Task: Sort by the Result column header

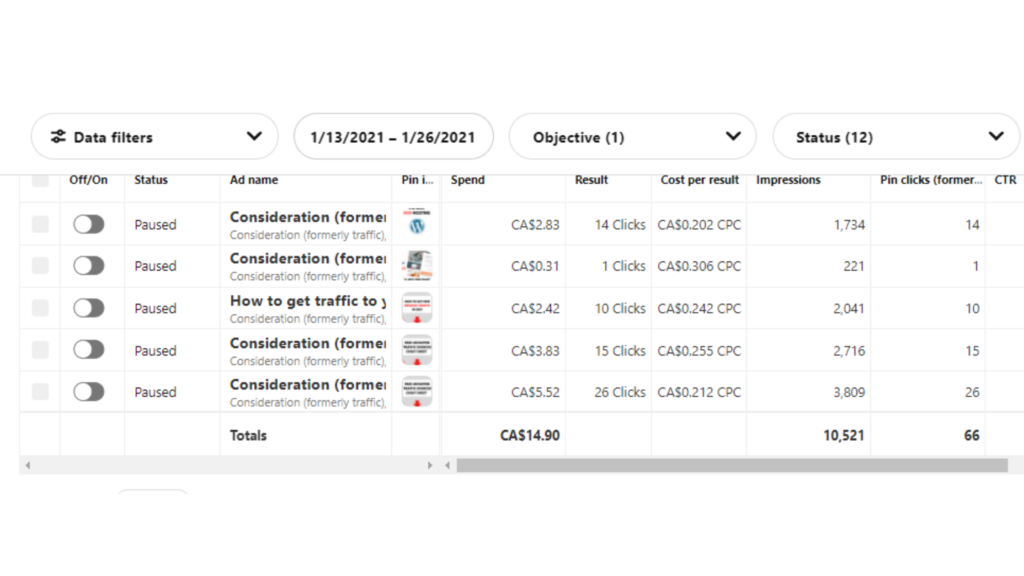Action: click(591, 180)
